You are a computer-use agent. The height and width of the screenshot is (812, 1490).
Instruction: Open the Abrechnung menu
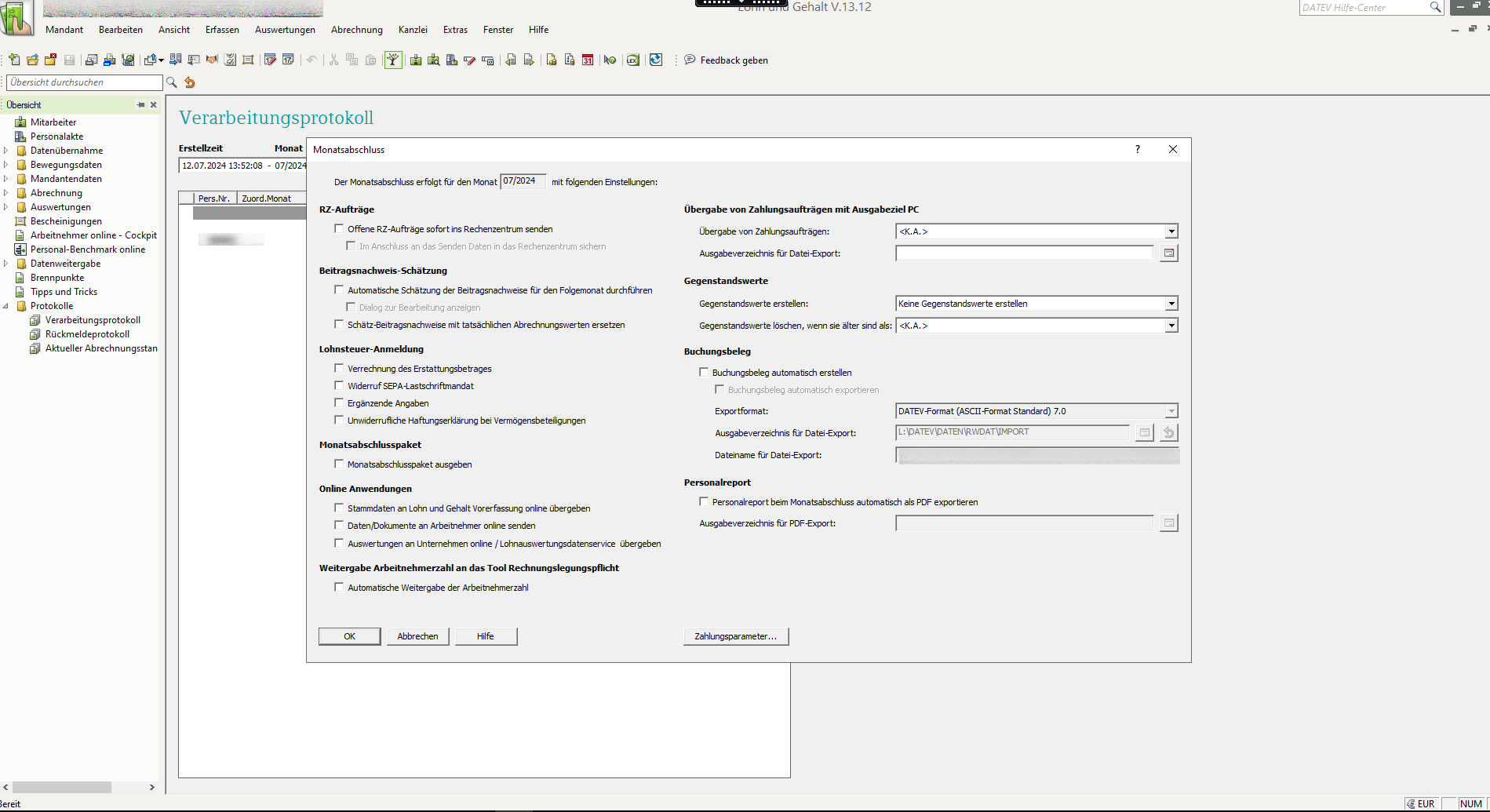(x=356, y=30)
